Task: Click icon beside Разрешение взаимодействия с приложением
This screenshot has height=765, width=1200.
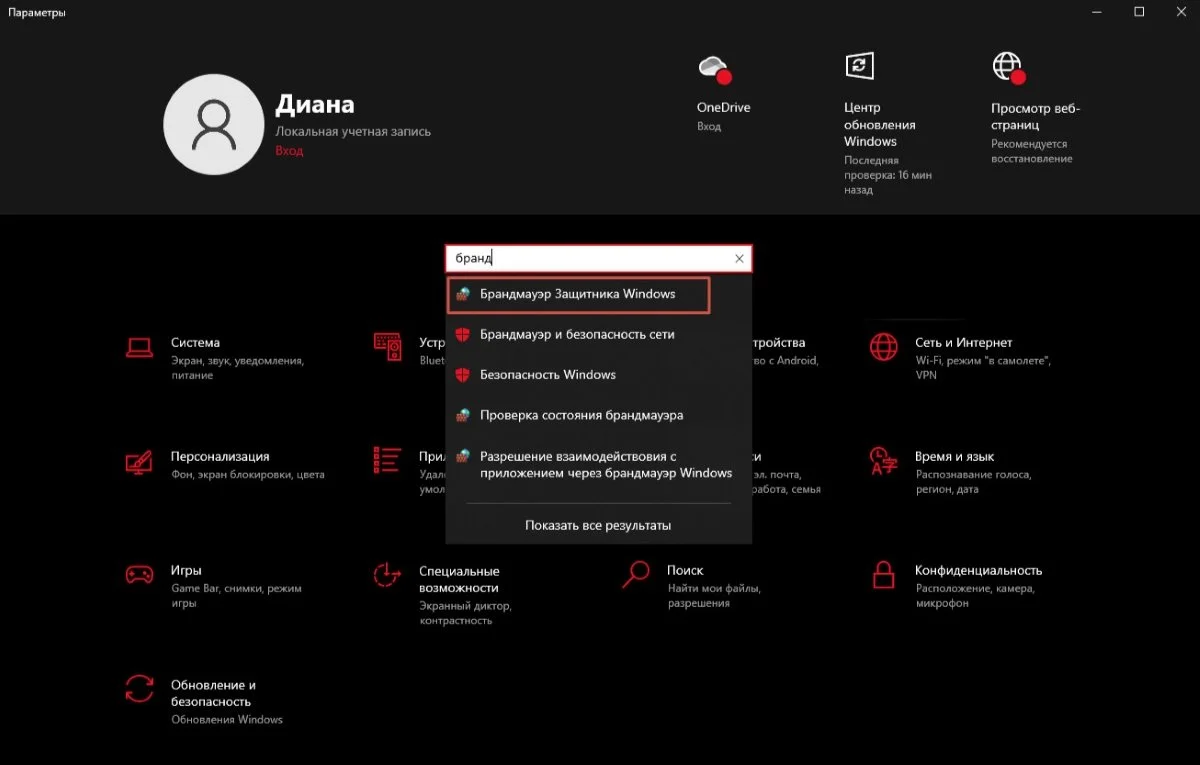Action: (462, 455)
